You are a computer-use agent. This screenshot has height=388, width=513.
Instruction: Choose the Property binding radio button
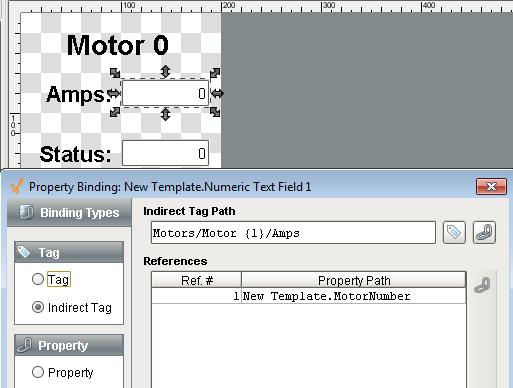(38, 372)
